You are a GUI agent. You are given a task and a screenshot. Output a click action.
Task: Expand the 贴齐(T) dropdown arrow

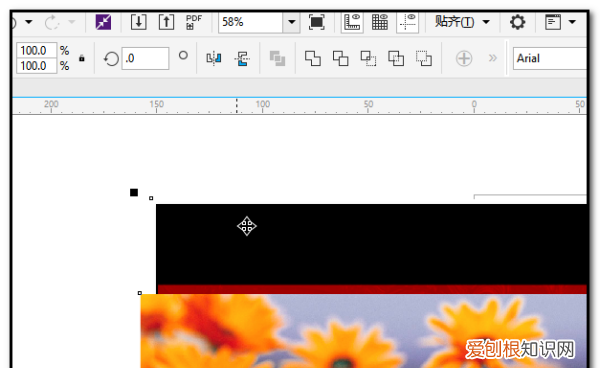[486, 22]
